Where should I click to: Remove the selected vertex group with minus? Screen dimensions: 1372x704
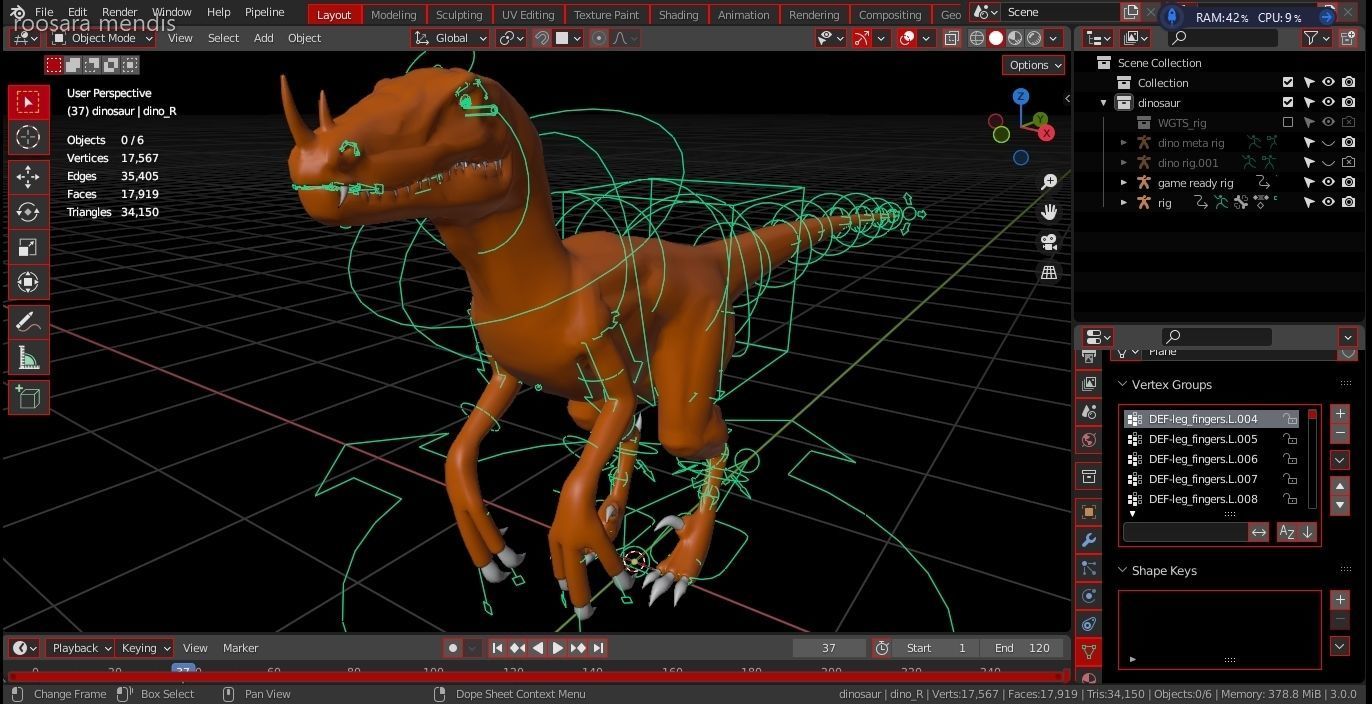(x=1340, y=433)
